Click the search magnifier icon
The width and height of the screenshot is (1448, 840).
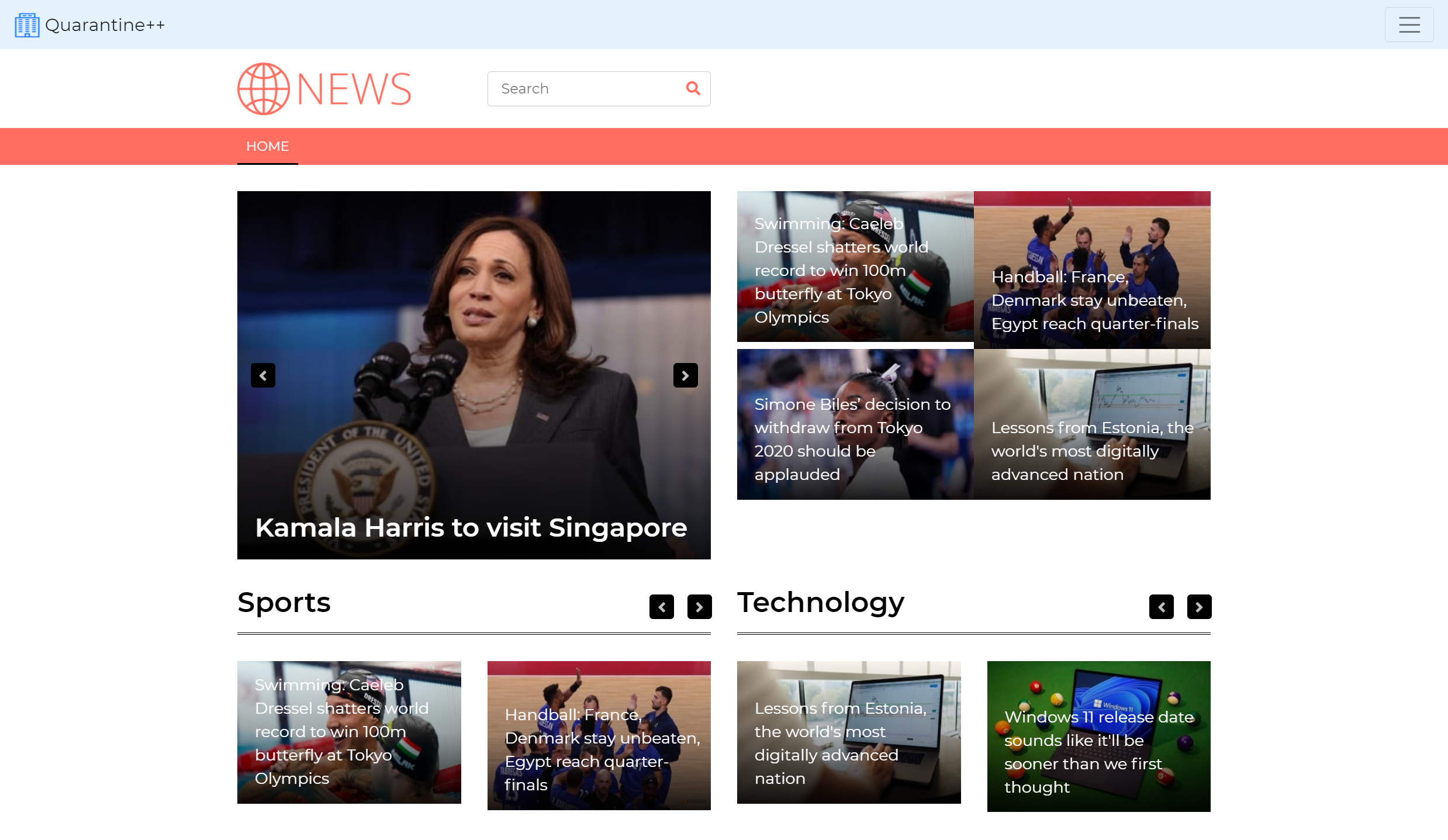coord(693,88)
